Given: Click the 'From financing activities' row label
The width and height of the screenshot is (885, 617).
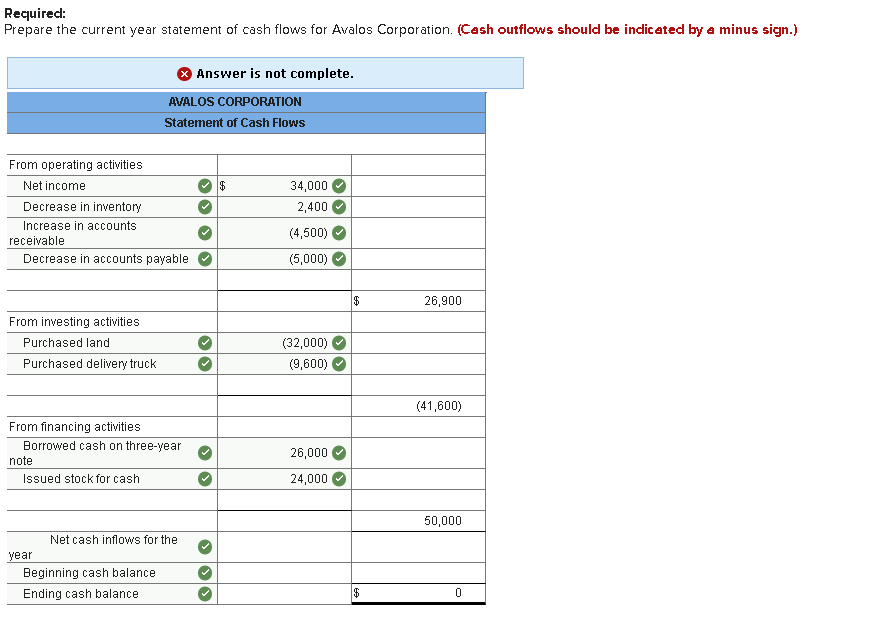Looking at the screenshot, I should 75,427.
